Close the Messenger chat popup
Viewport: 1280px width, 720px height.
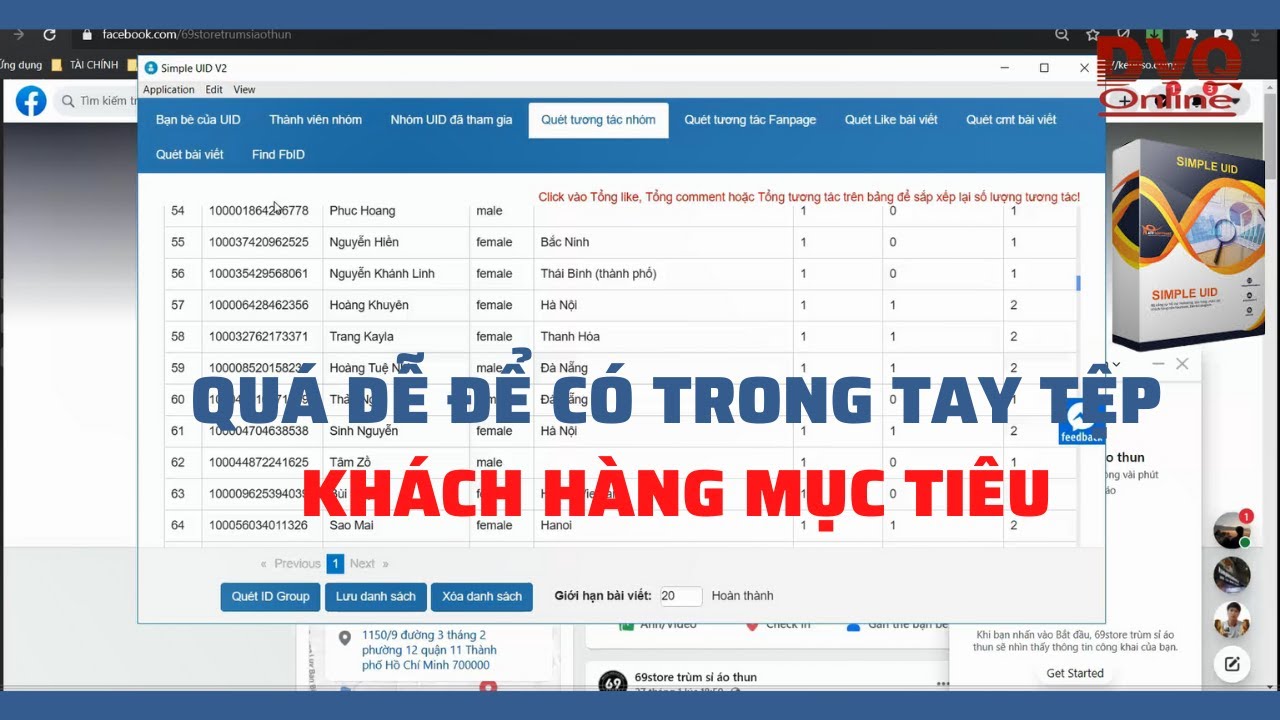click(x=1182, y=364)
